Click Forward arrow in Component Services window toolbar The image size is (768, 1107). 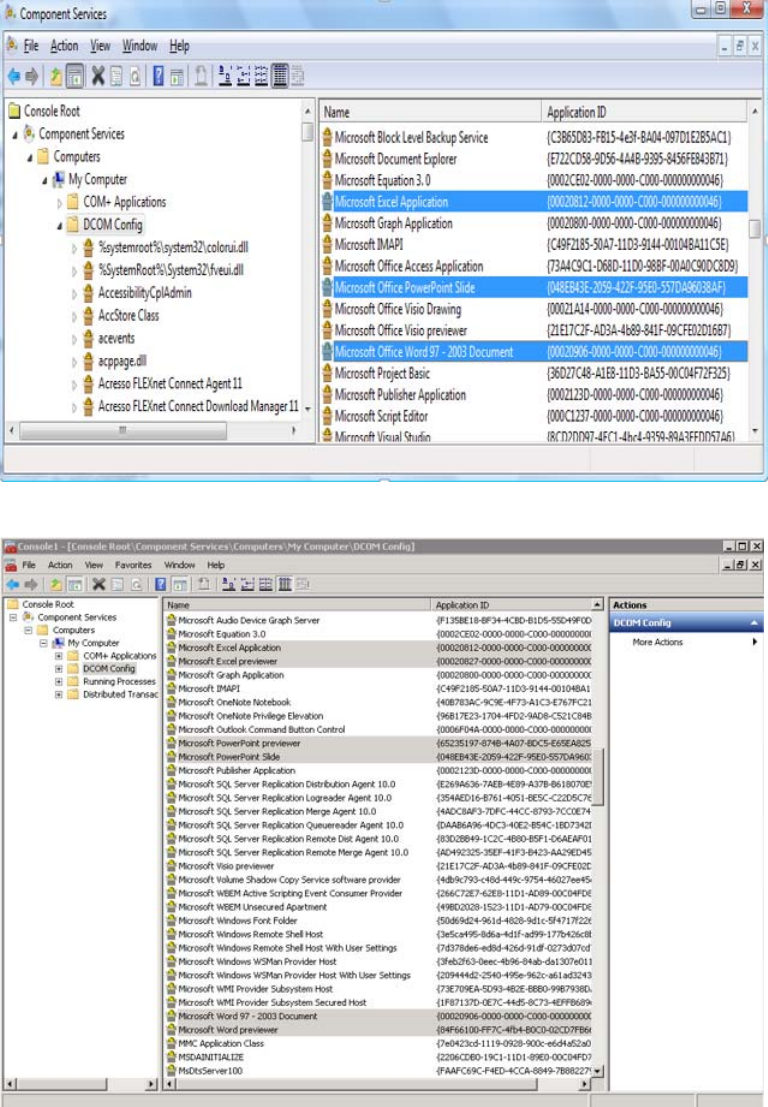pyautogui.click(x=32, y=76)
